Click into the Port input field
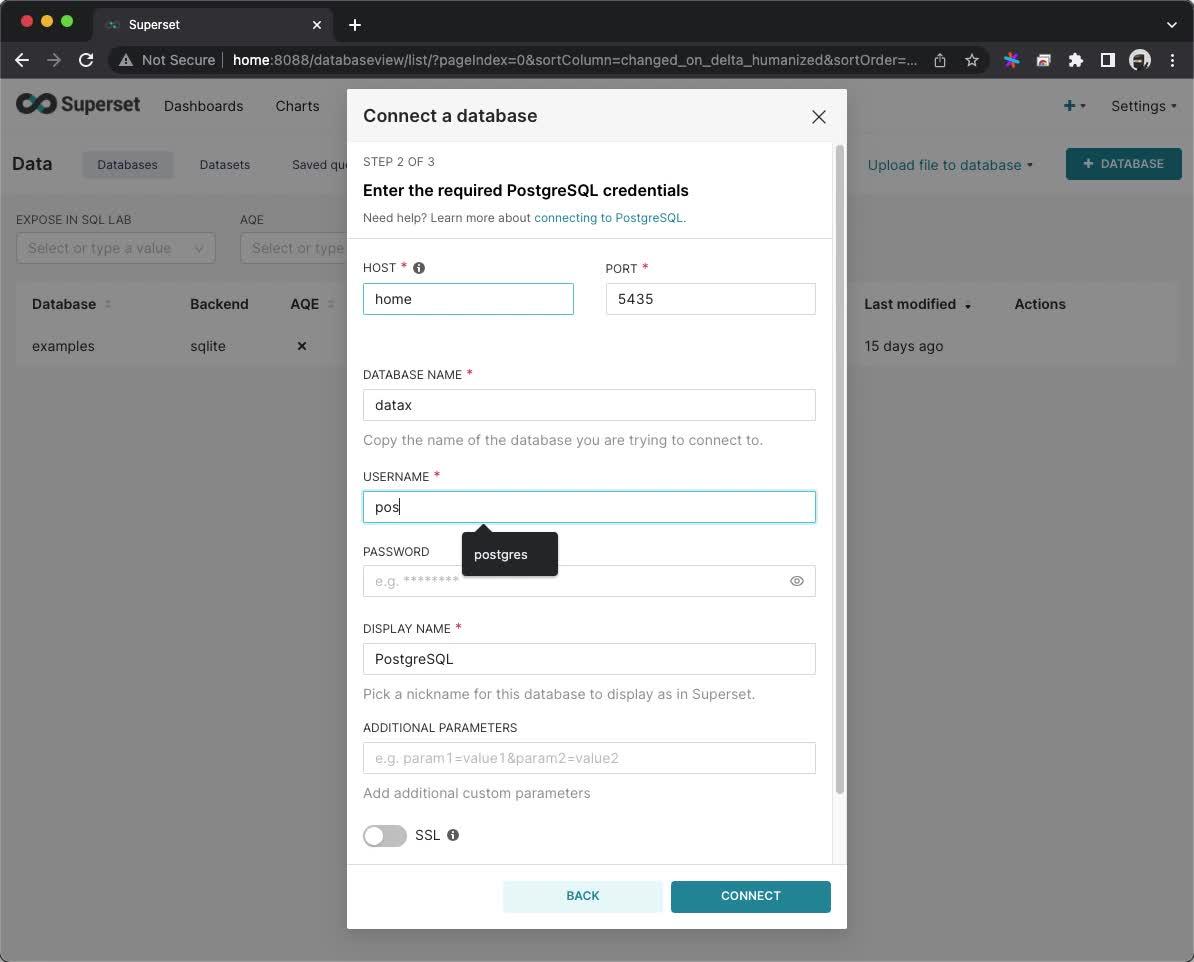 [x=710, y=299]
